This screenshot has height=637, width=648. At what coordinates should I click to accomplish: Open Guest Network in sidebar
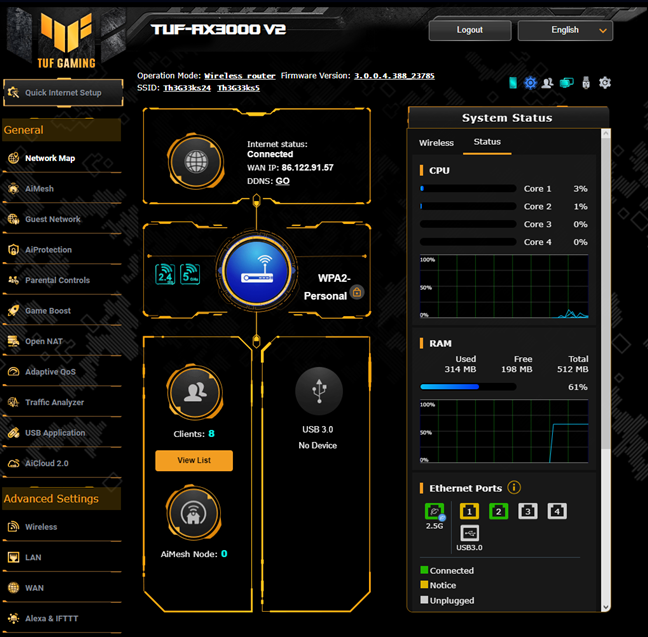coord(62,219)
